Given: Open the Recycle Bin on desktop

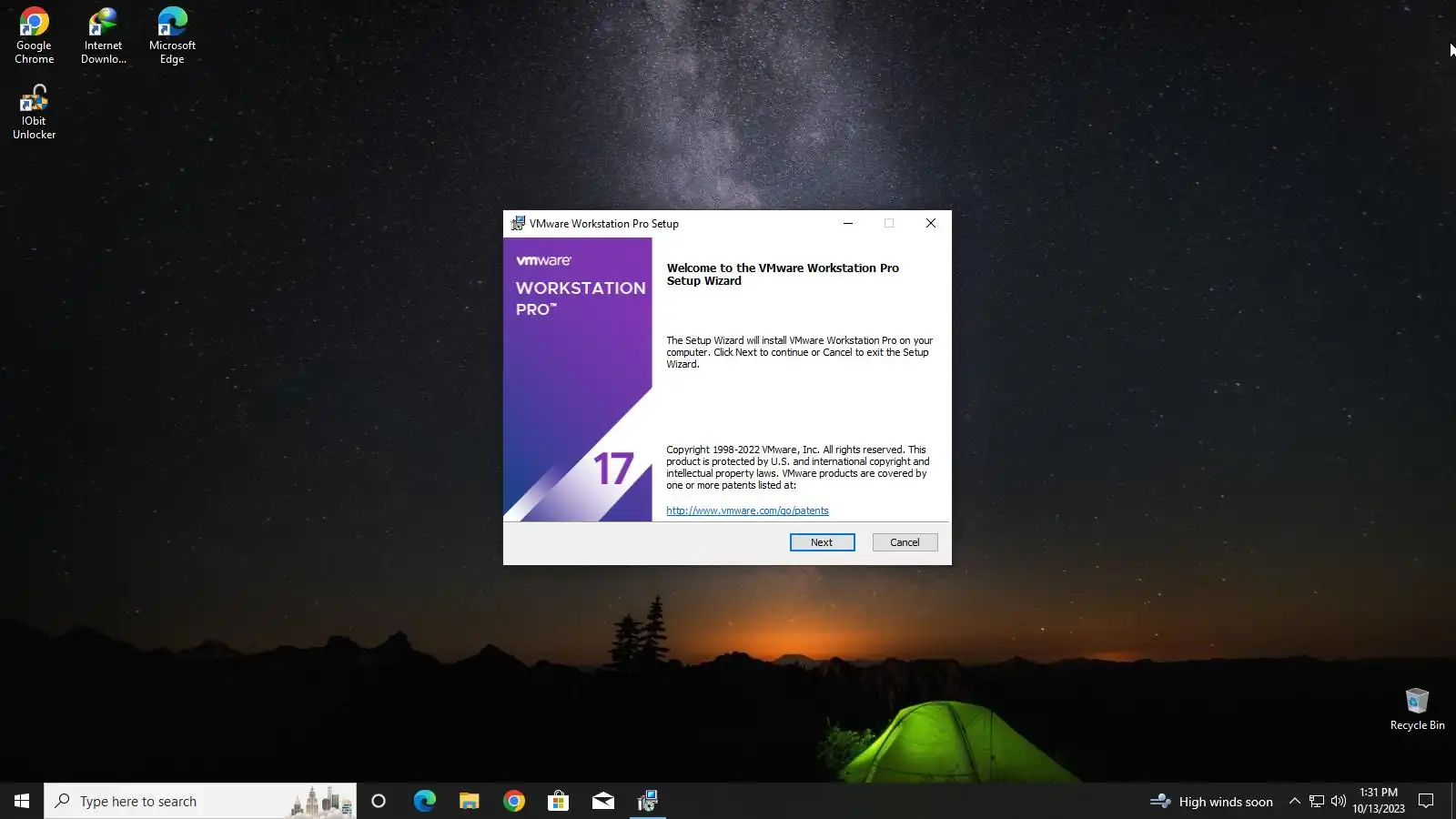Looking at the screenshot, I should coord(1417,710).
